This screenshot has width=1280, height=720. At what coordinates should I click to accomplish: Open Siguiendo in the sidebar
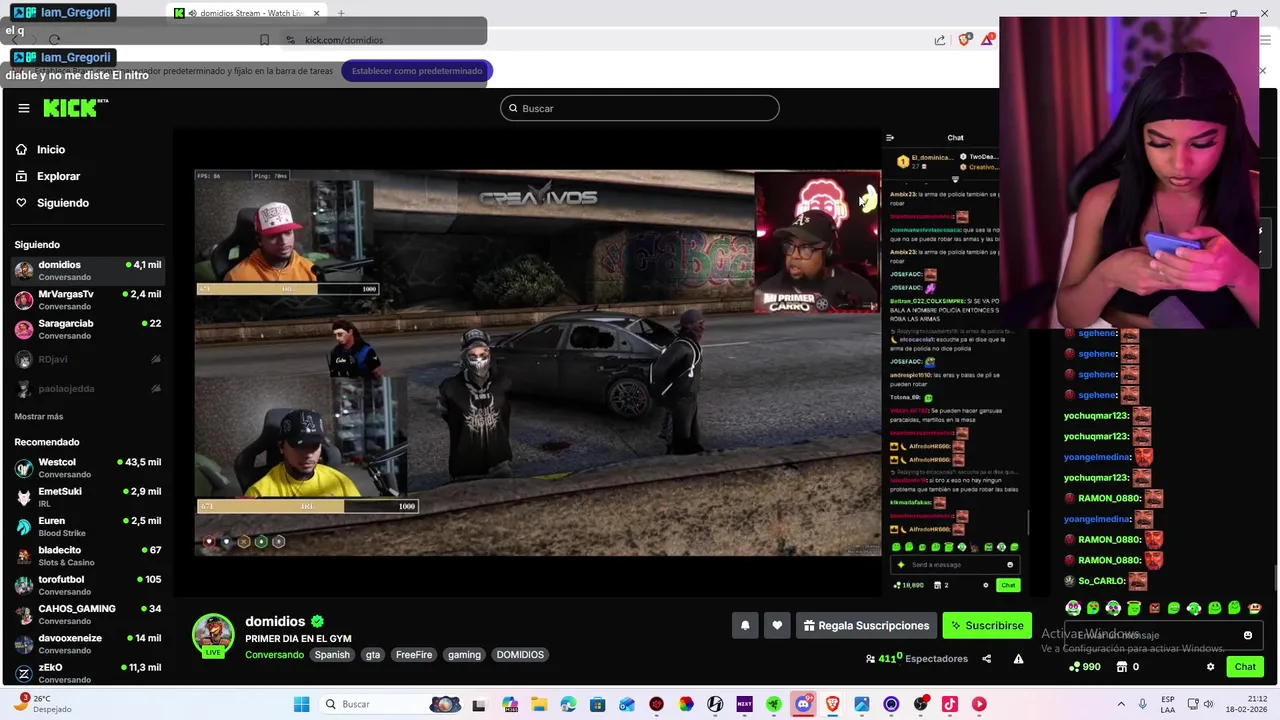(x=62, y=203)
